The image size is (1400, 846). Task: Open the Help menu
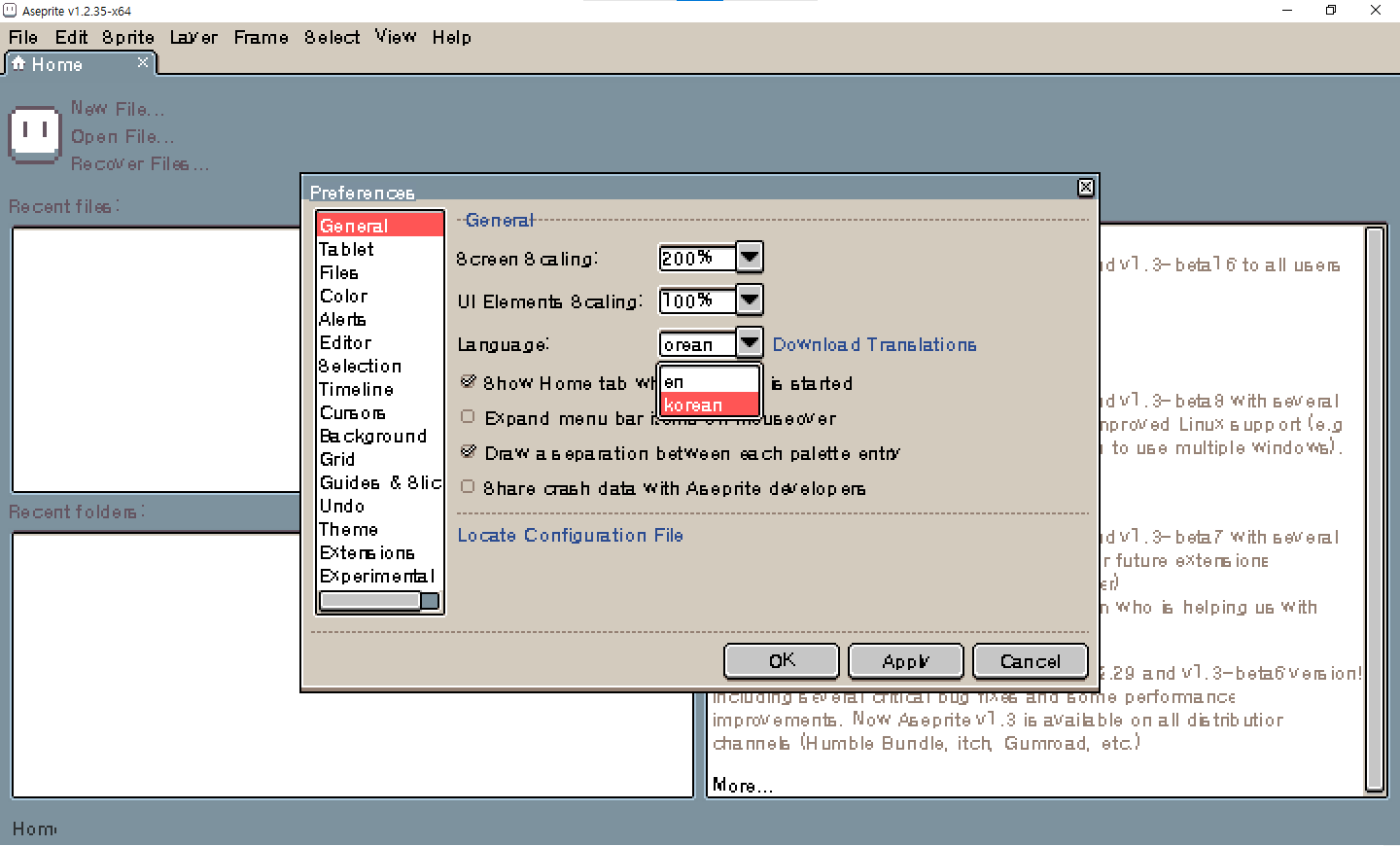[452, 38]
